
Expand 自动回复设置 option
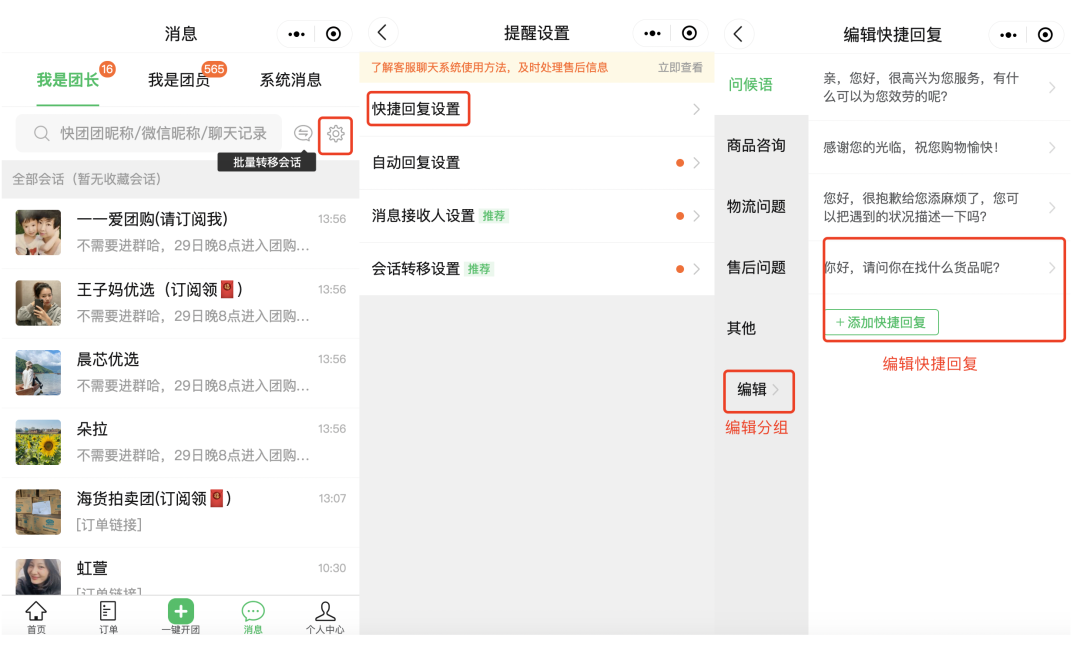tap(536, 162)
